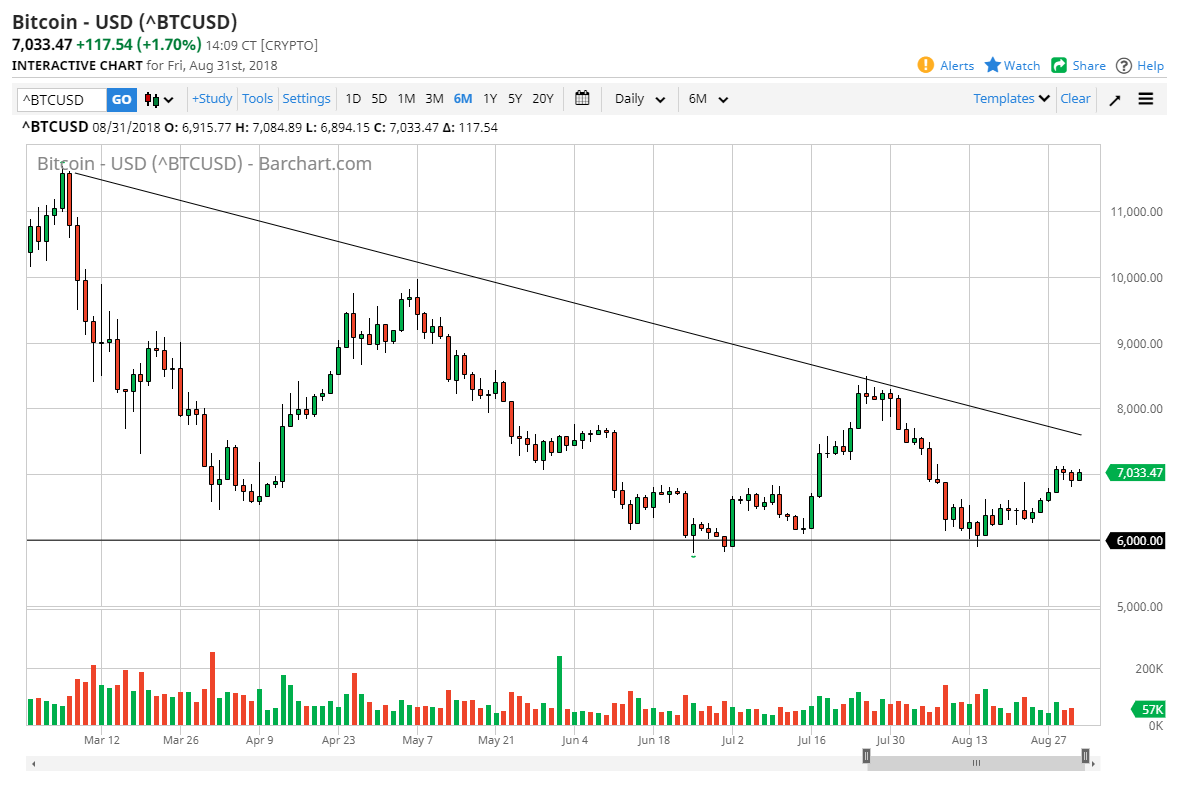Open Help via the question mark icon
The width and height of the screenshot is (1186, 805).
click(x=1139, y=64)
